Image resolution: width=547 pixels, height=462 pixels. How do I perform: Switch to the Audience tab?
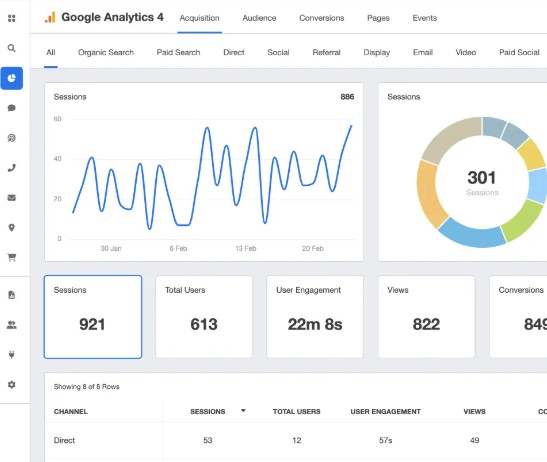(x=259, y=18)
